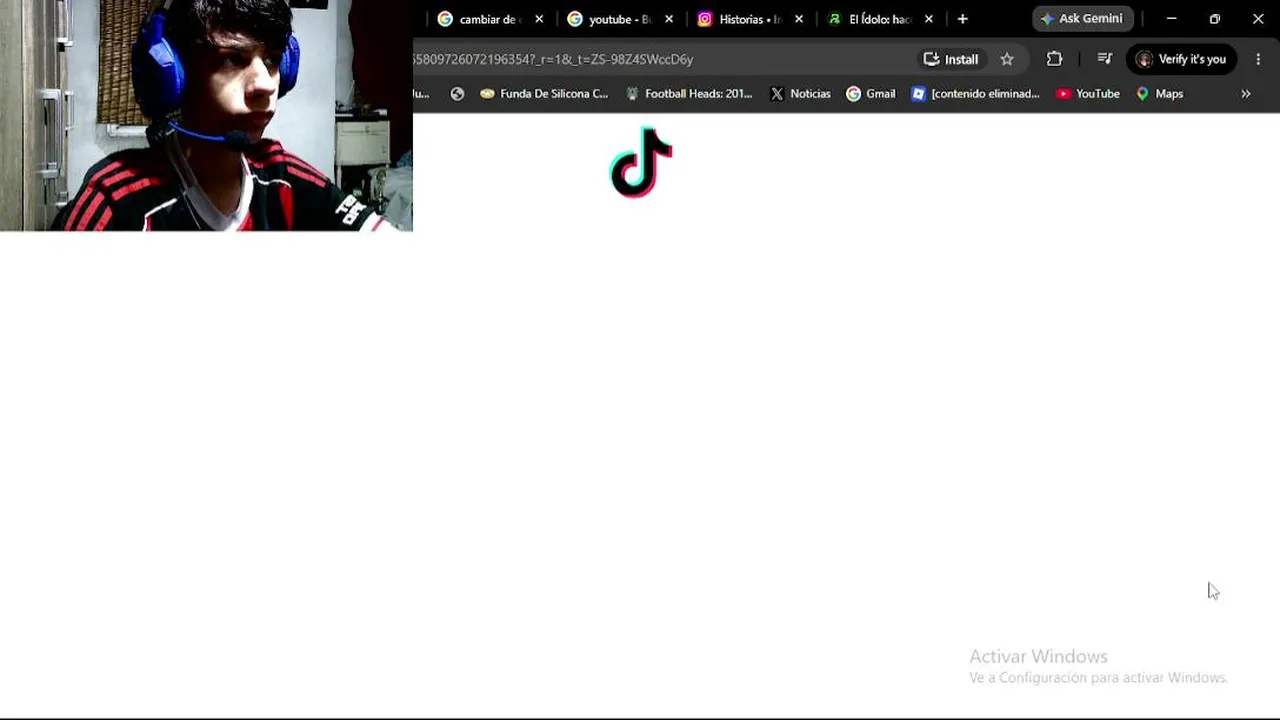Switch to the "El Ídolo" tab
1280x720 pixels.
[x=881, y=19]
